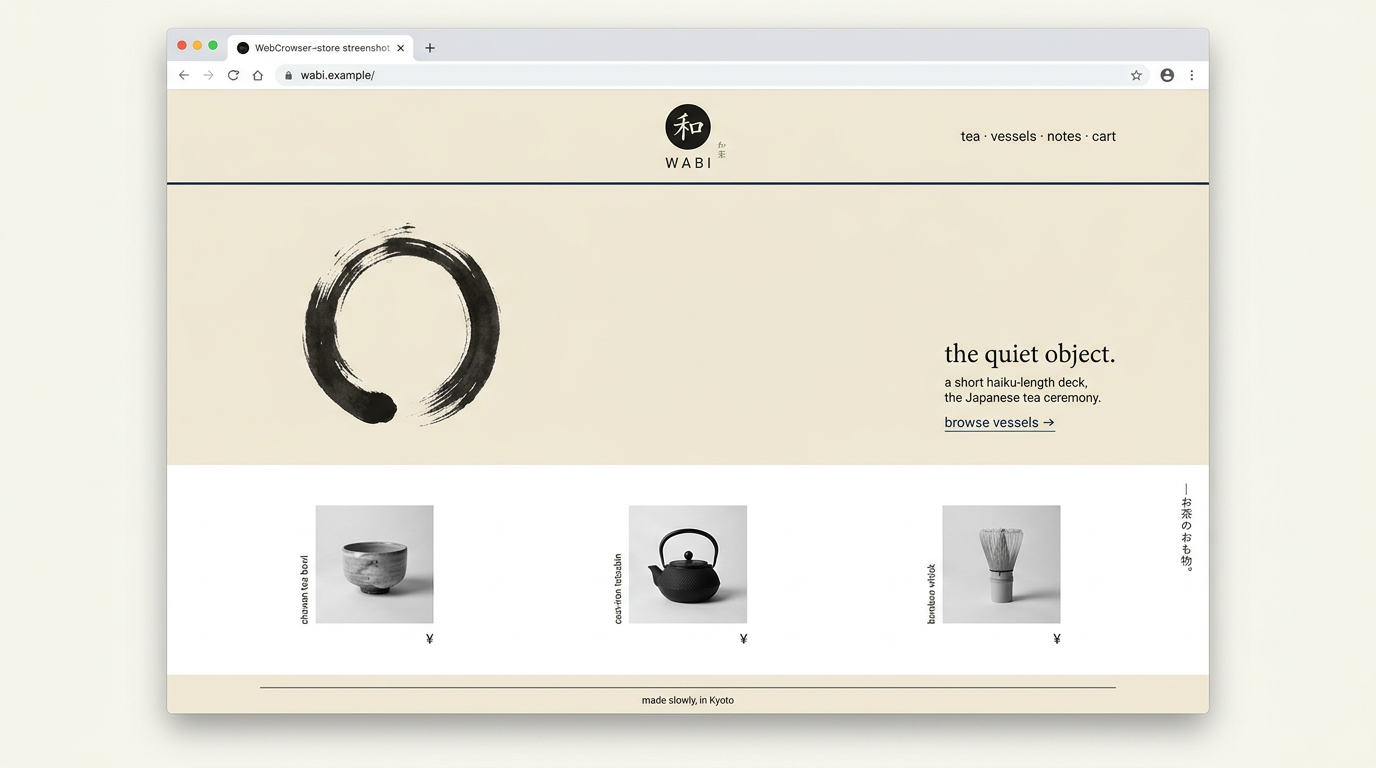Select the bamboo whisk product image
Screen dimensions: 1376x768
[x=1001, y=564]
